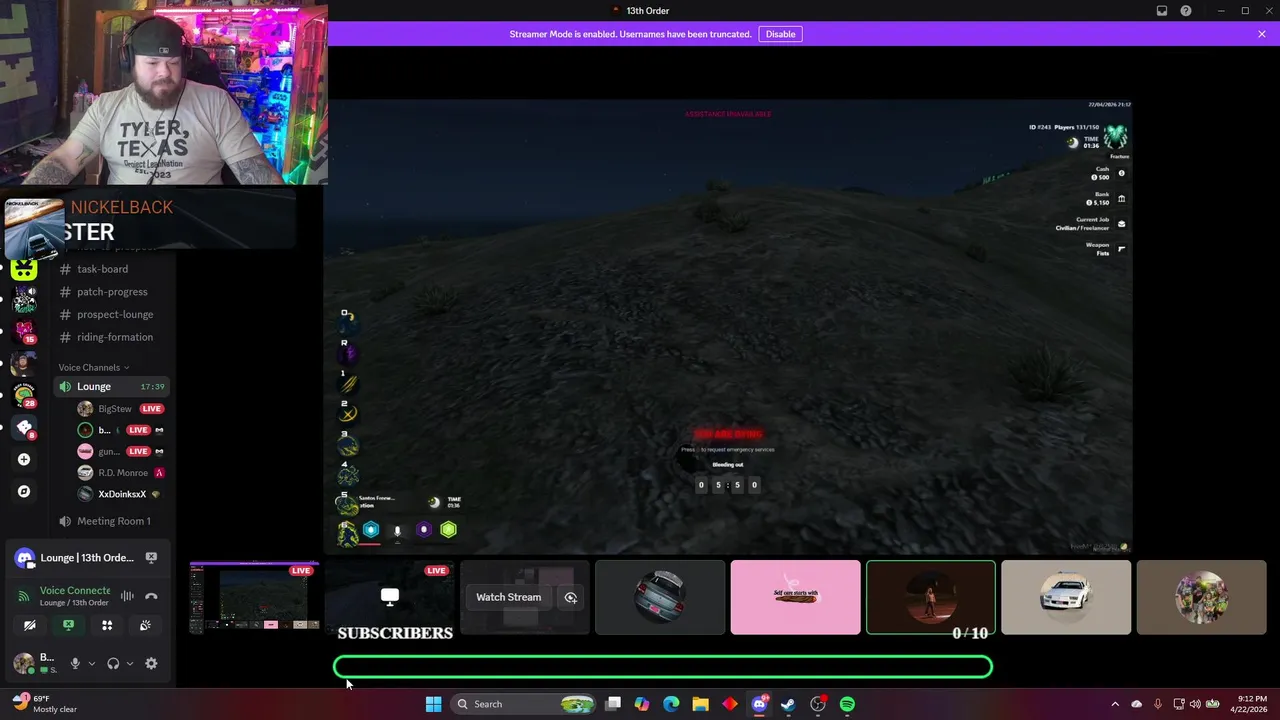Select the Lounge voice channel

111,386
